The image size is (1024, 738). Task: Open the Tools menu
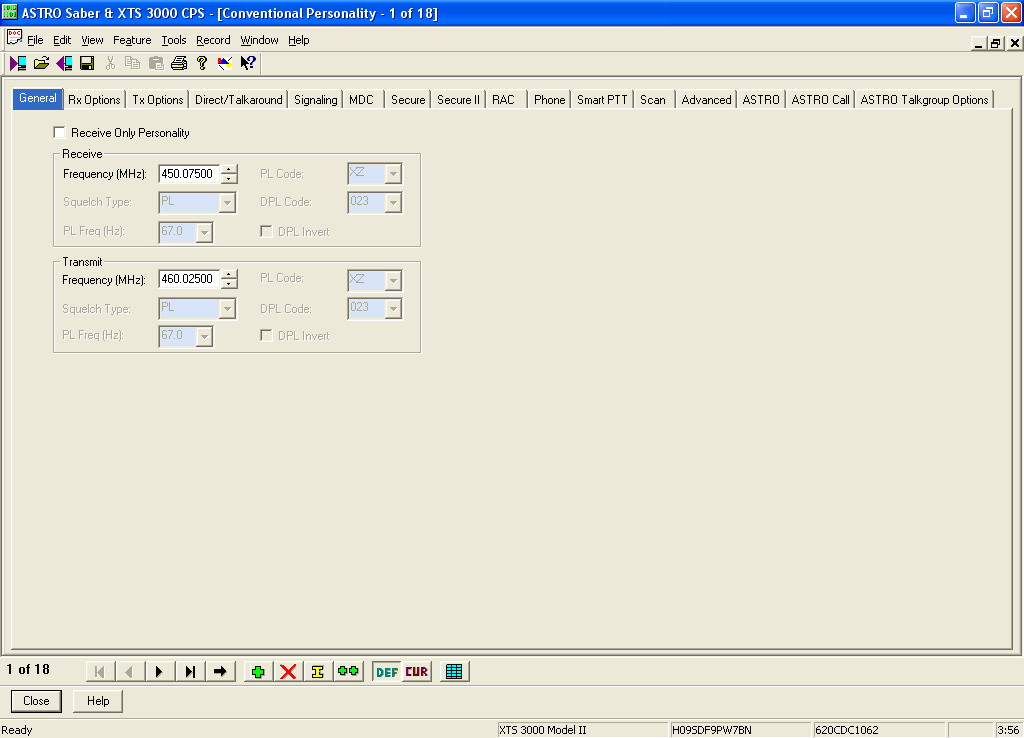point(174,40)
